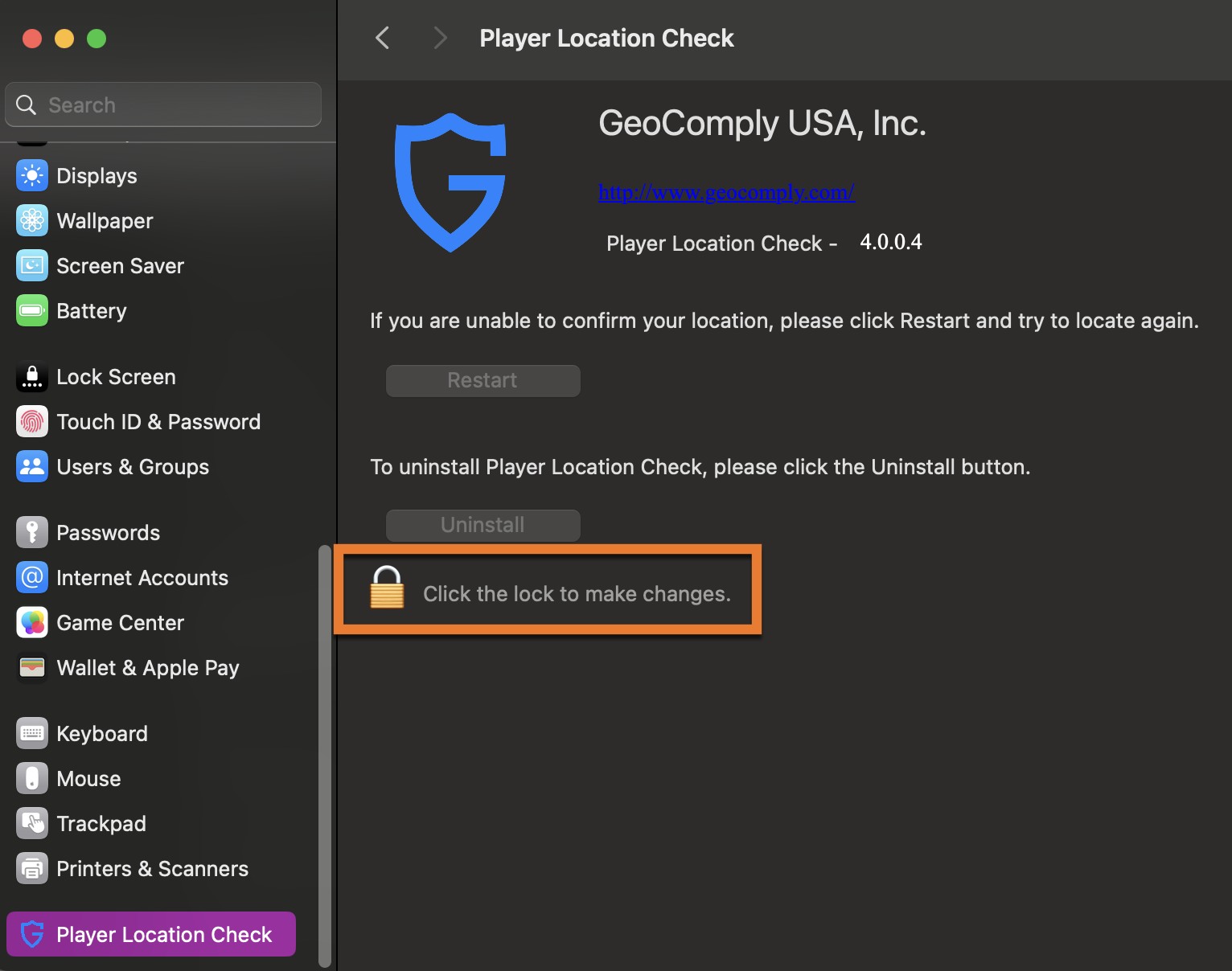
Task: Click the 'Player Location Check' window title
Action: [x=606, y=39]
